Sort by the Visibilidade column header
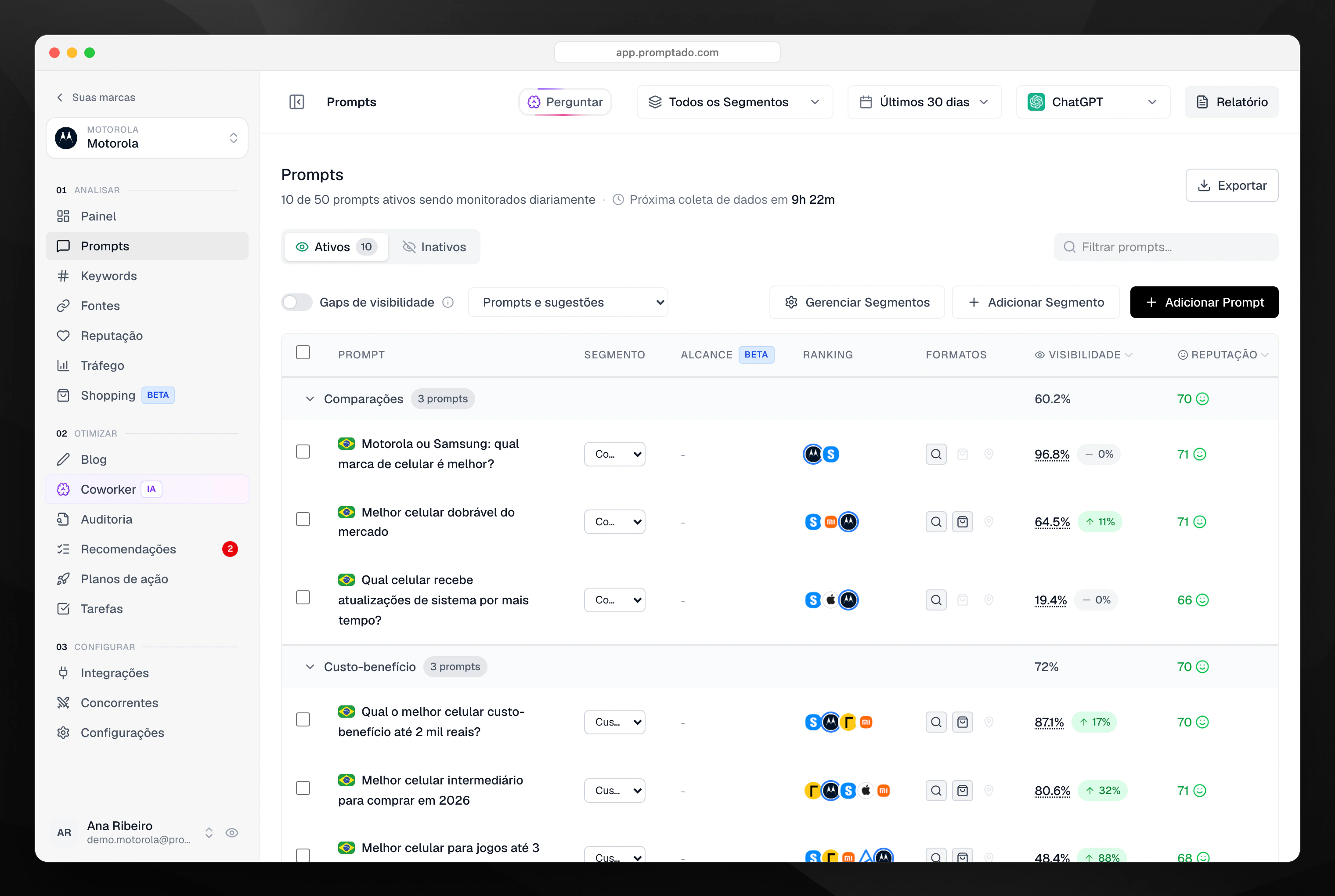 pos(1084,355)
